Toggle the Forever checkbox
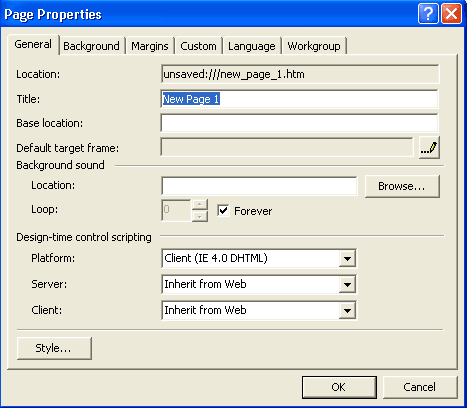This screenshot has width=467, height=408. [x=223, y=211]
